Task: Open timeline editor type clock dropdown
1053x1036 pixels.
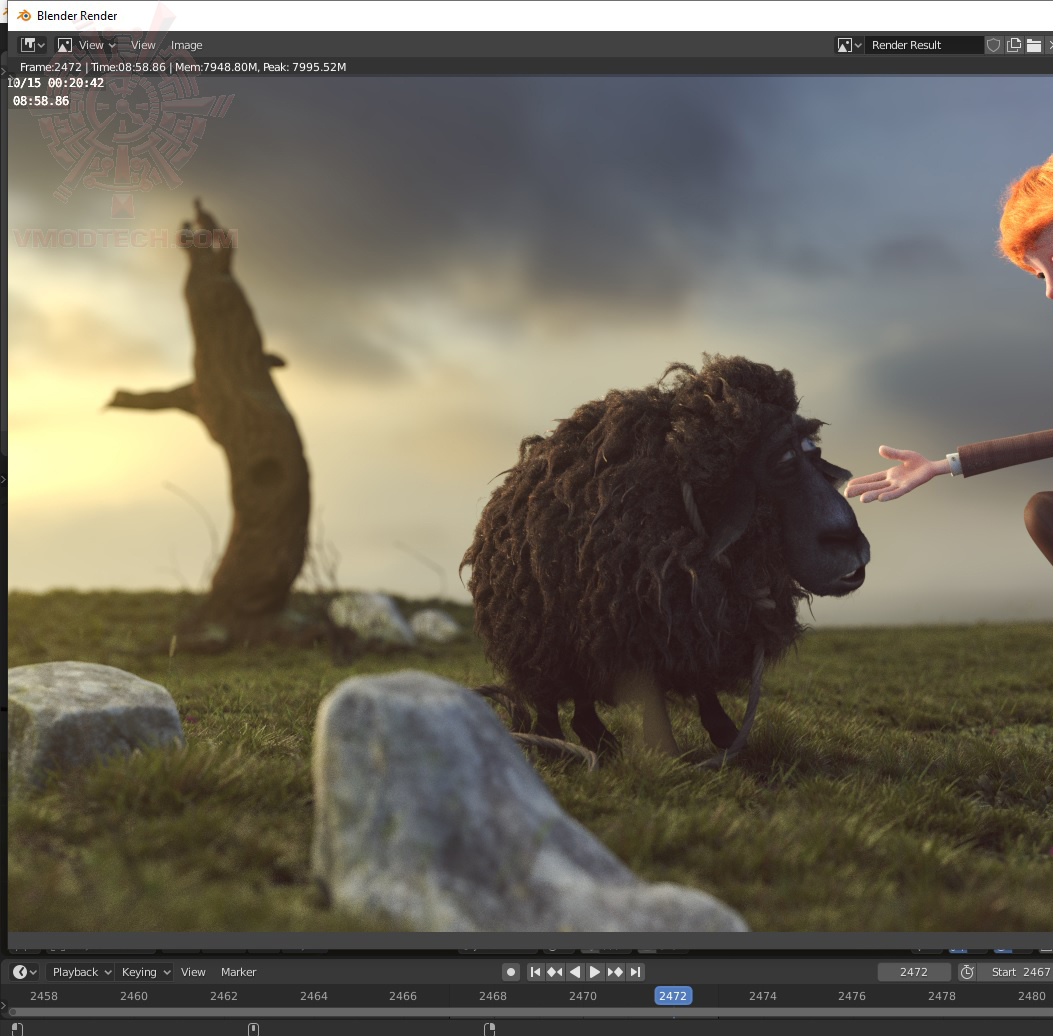Action: 24,972
